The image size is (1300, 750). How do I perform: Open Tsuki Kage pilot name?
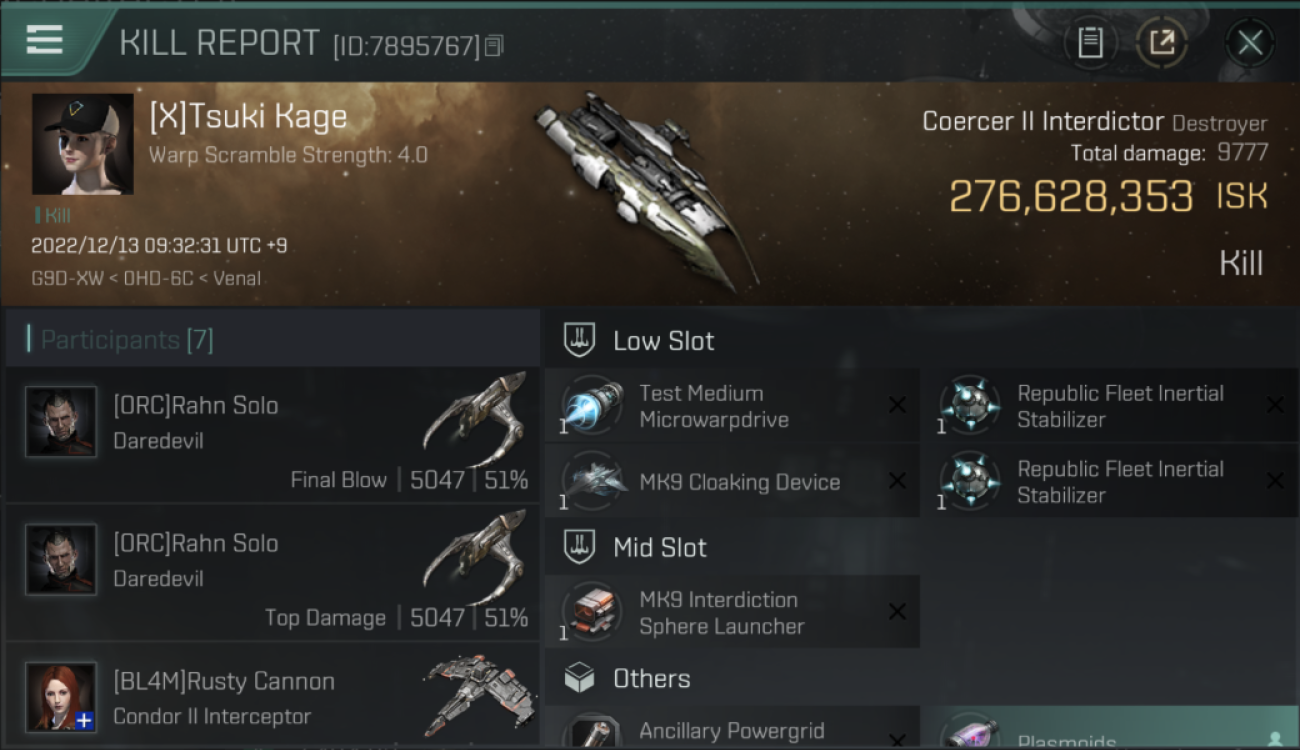click(x=248, y=117)
